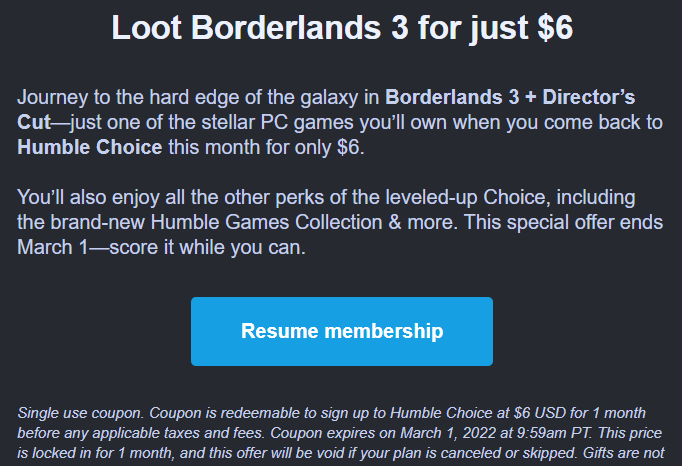The width and height of the screenshot is (682, 466).
Task: Click "Coupon expires on March 1, 2022" text
Action: tap(377, 432)
